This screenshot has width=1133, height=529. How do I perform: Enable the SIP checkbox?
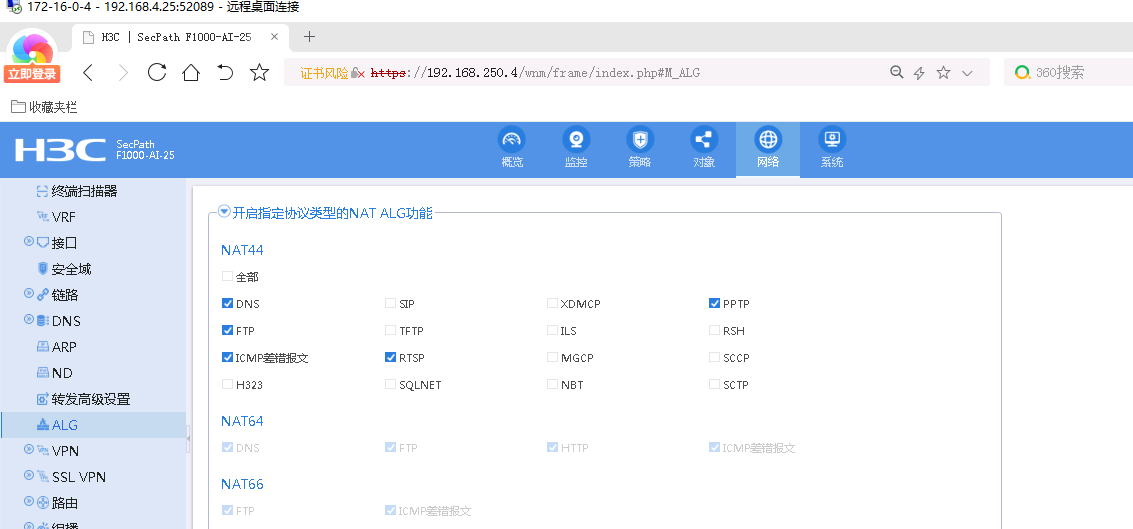390,304
